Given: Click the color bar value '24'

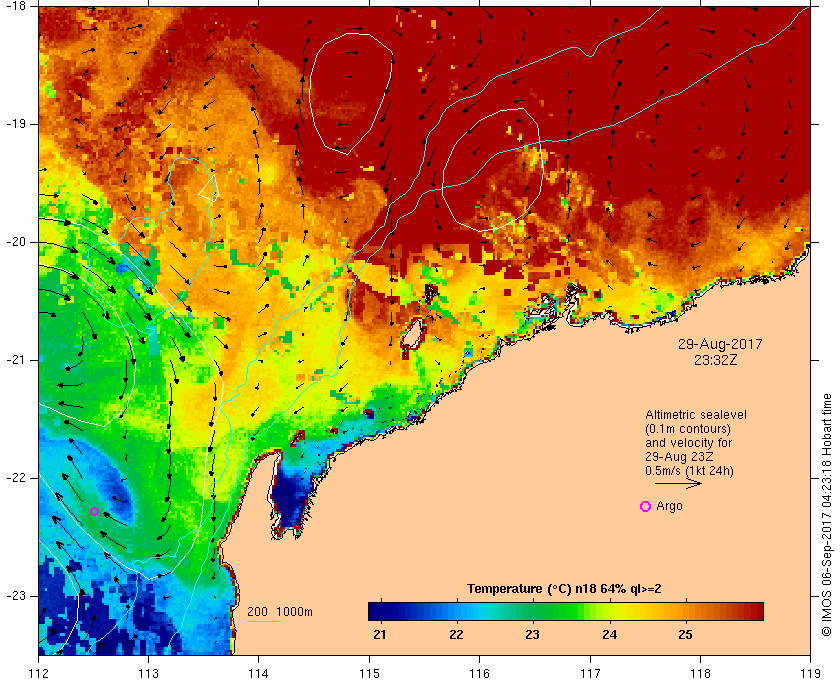Looking at the screenshot, I should [x=609, y=635].
